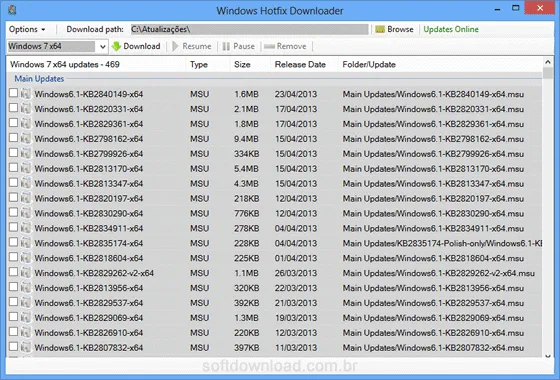
Task: Click the MSU file icon for KB2798162
Action: 26,139
